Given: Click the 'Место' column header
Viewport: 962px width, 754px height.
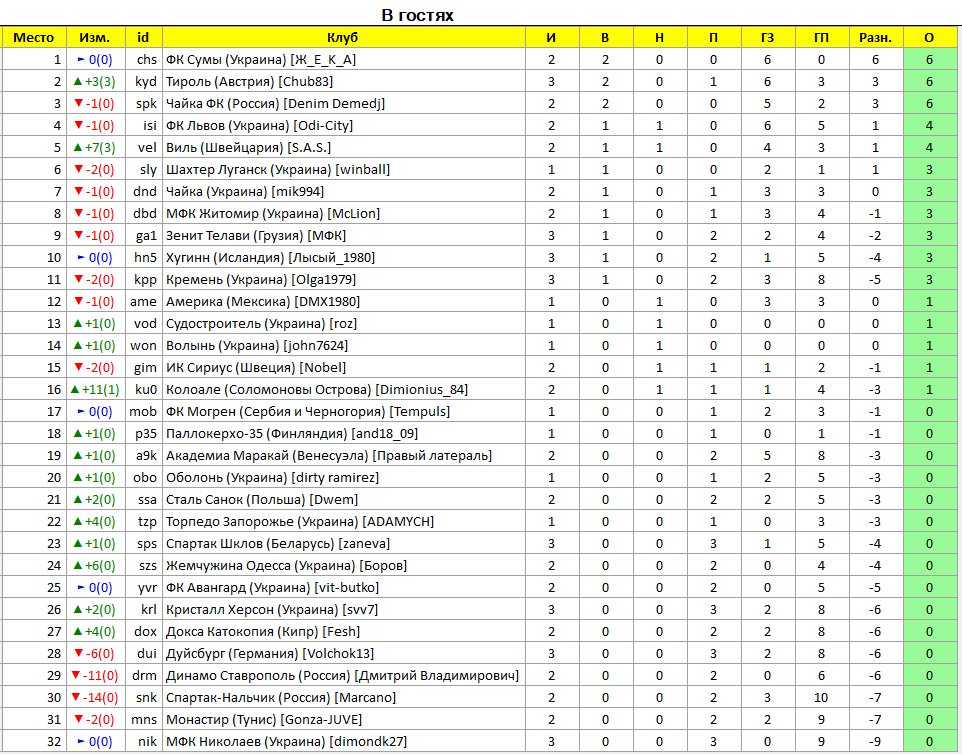Looking at the screenshot, I should pyautogui.click(x=34, y=37).
